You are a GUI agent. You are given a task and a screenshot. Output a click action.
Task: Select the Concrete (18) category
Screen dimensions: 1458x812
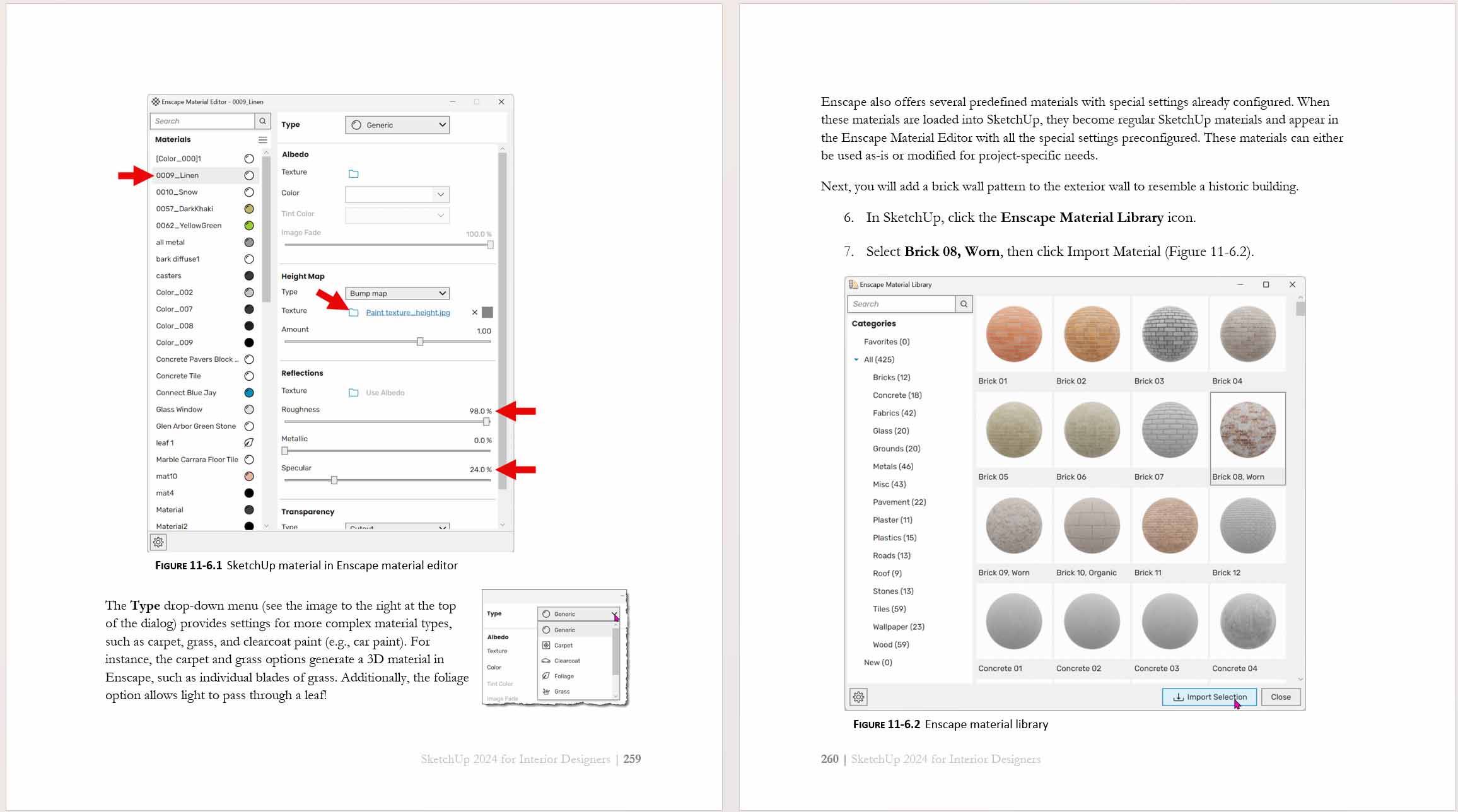coord(896,395)
